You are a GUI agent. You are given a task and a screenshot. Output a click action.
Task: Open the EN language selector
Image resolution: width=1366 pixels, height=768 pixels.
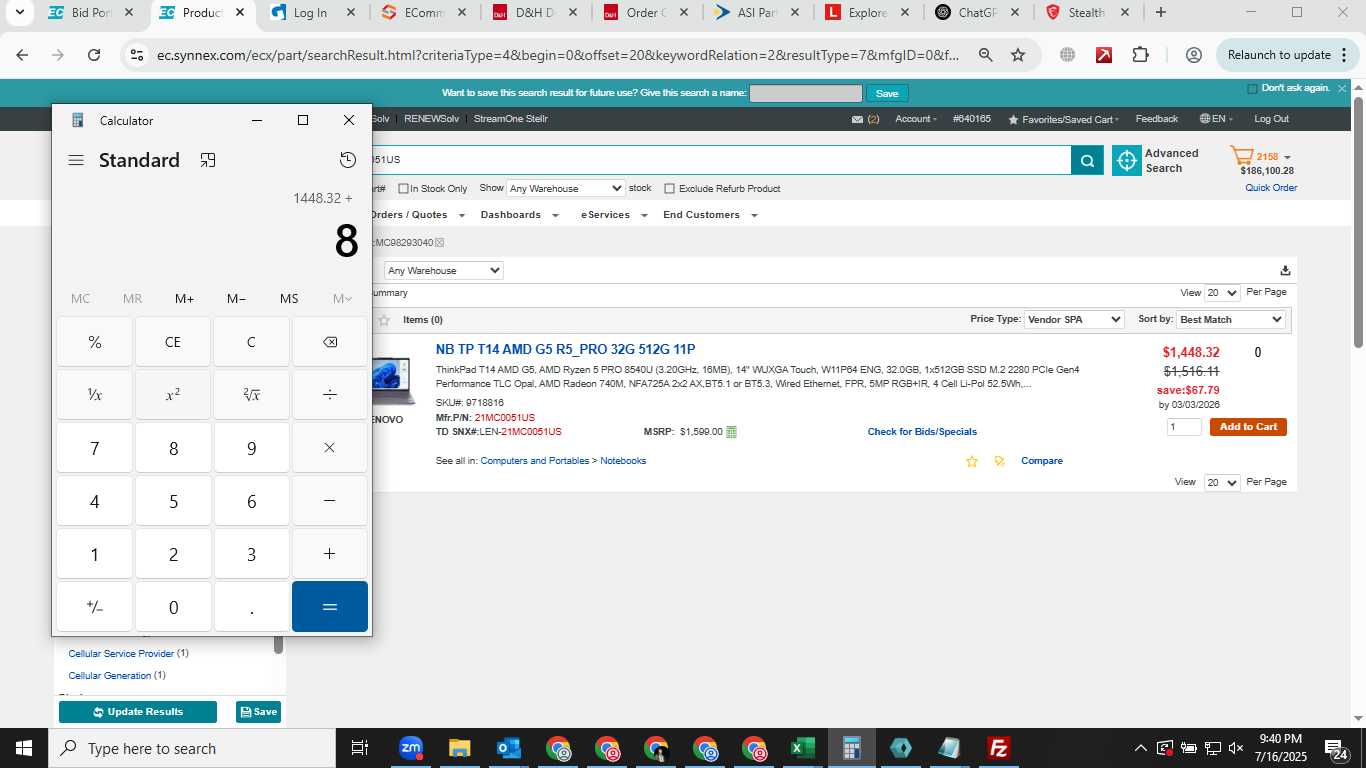tap(1216, 119)
